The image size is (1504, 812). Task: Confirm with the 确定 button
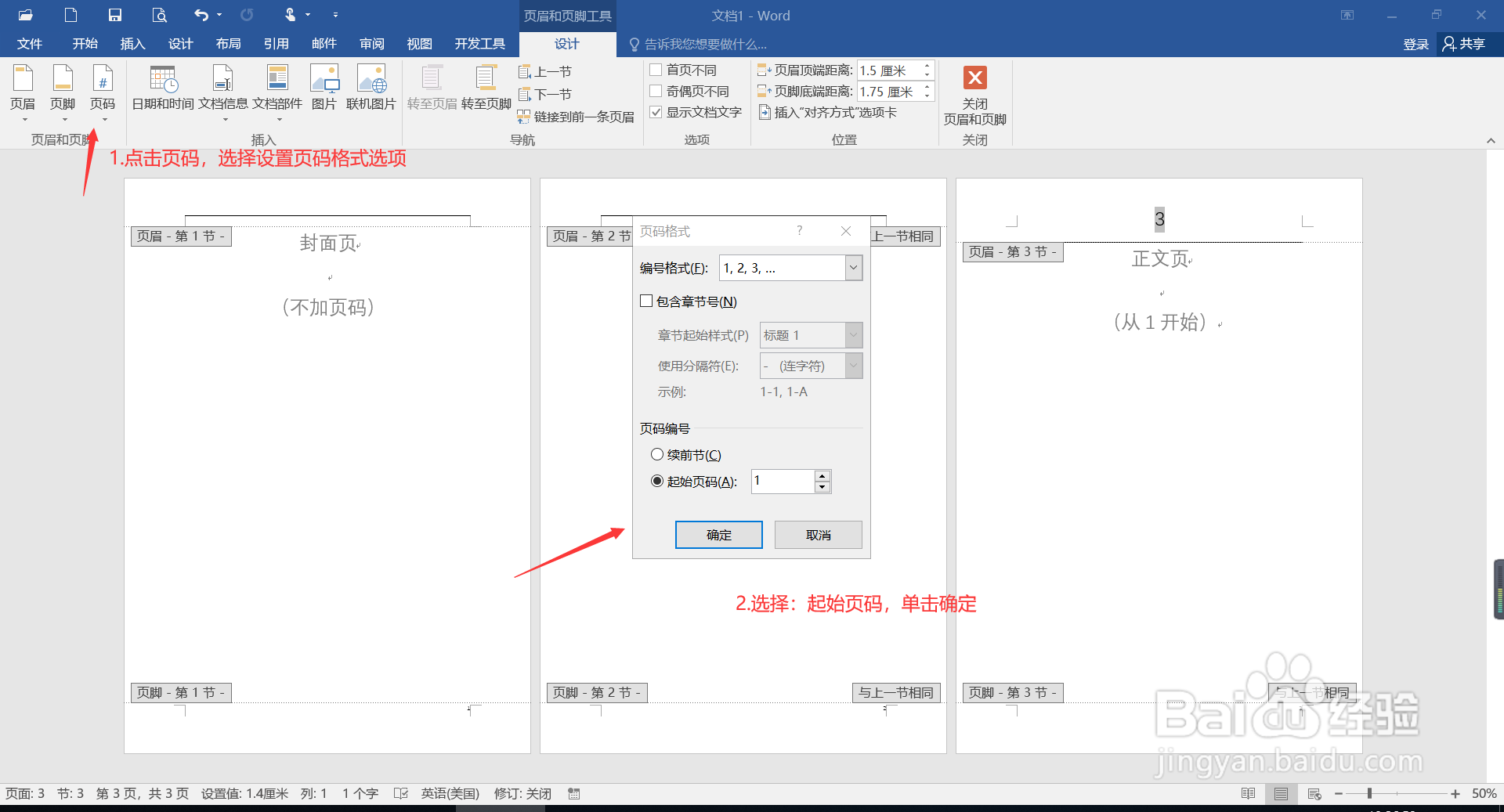[x=718, y=535]
